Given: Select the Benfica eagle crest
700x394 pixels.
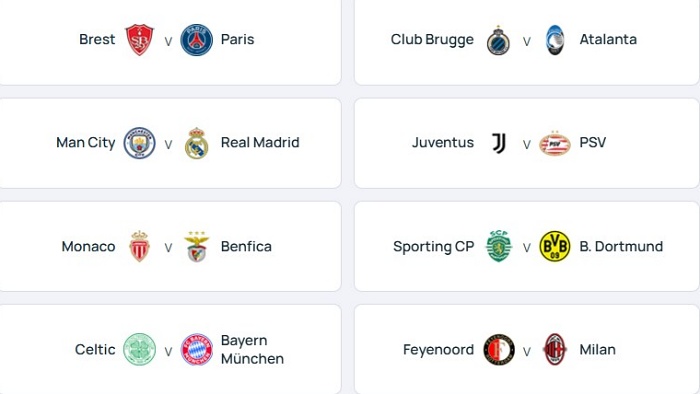Looking at the screenshot, I should [196, 246].
